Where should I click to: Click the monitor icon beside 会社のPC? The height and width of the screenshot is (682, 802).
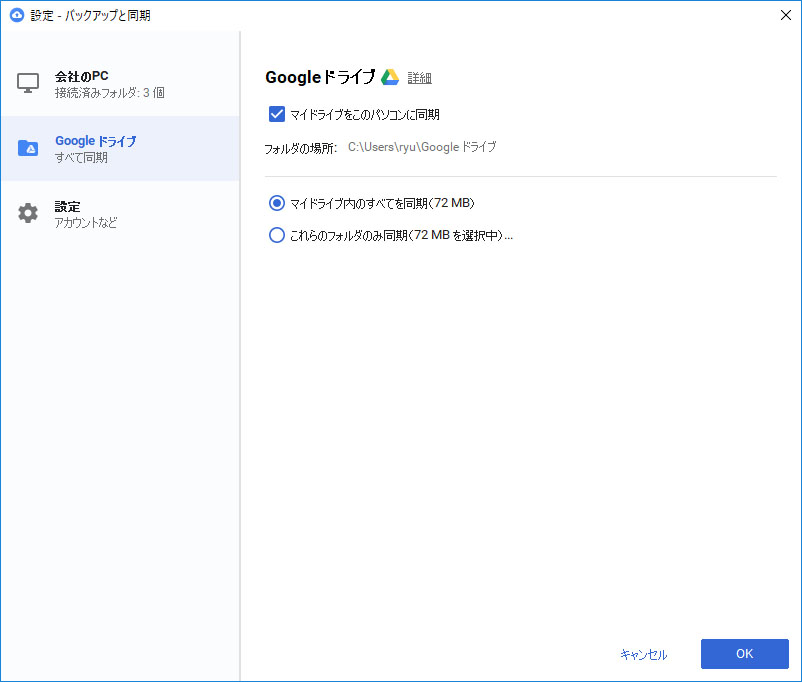coord(28,82)
